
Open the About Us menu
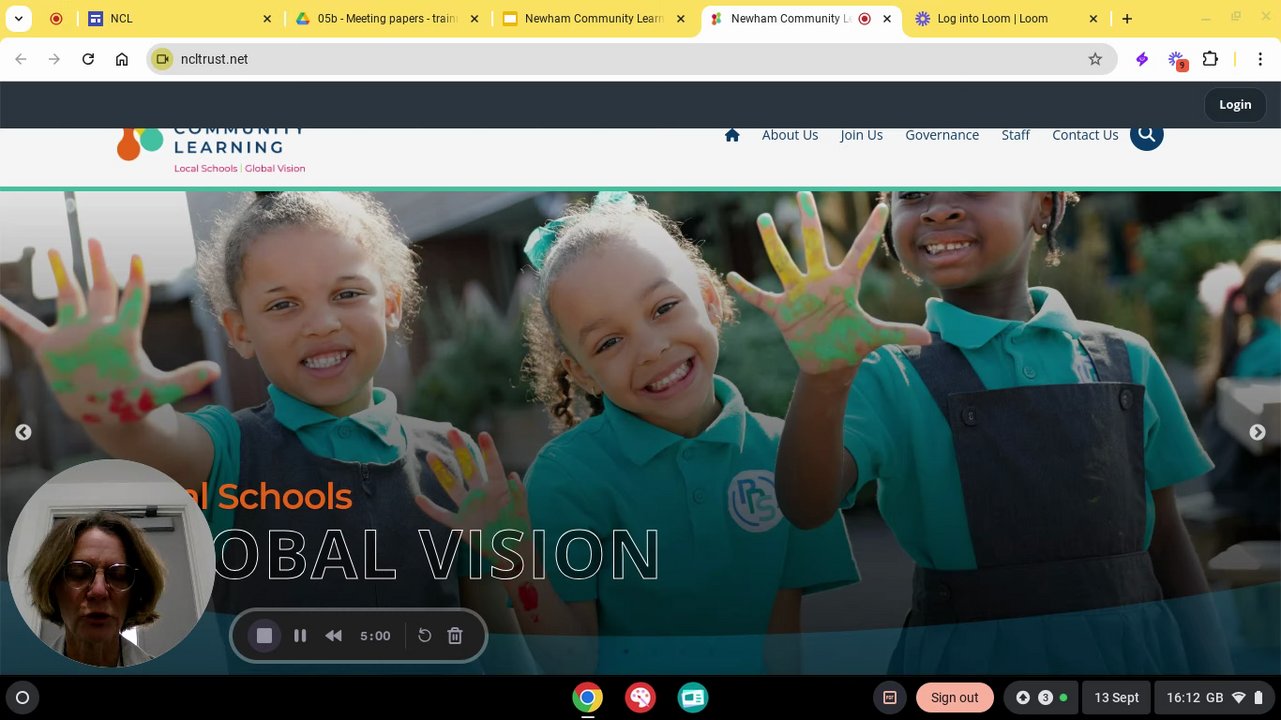pos(790,135)
